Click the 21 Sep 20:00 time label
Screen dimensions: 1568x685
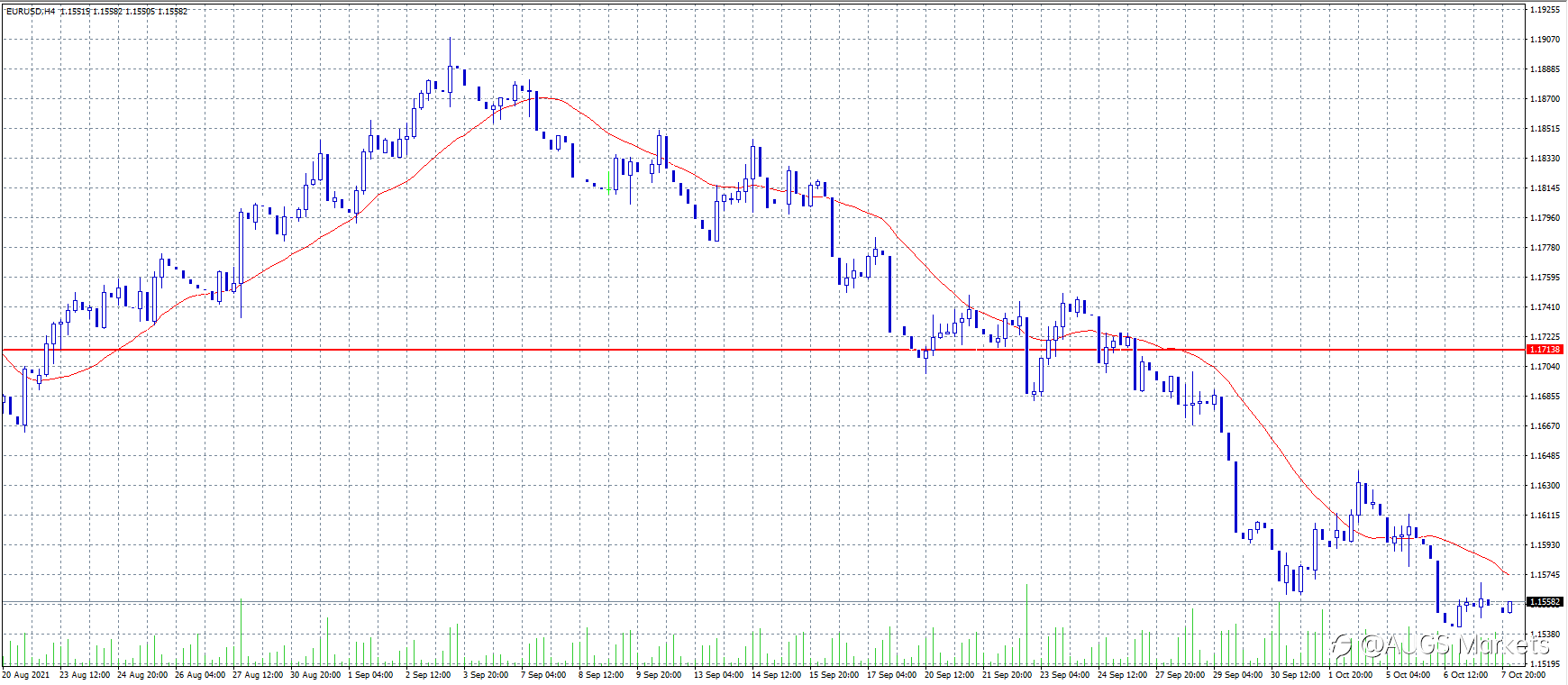(1007, 675)
